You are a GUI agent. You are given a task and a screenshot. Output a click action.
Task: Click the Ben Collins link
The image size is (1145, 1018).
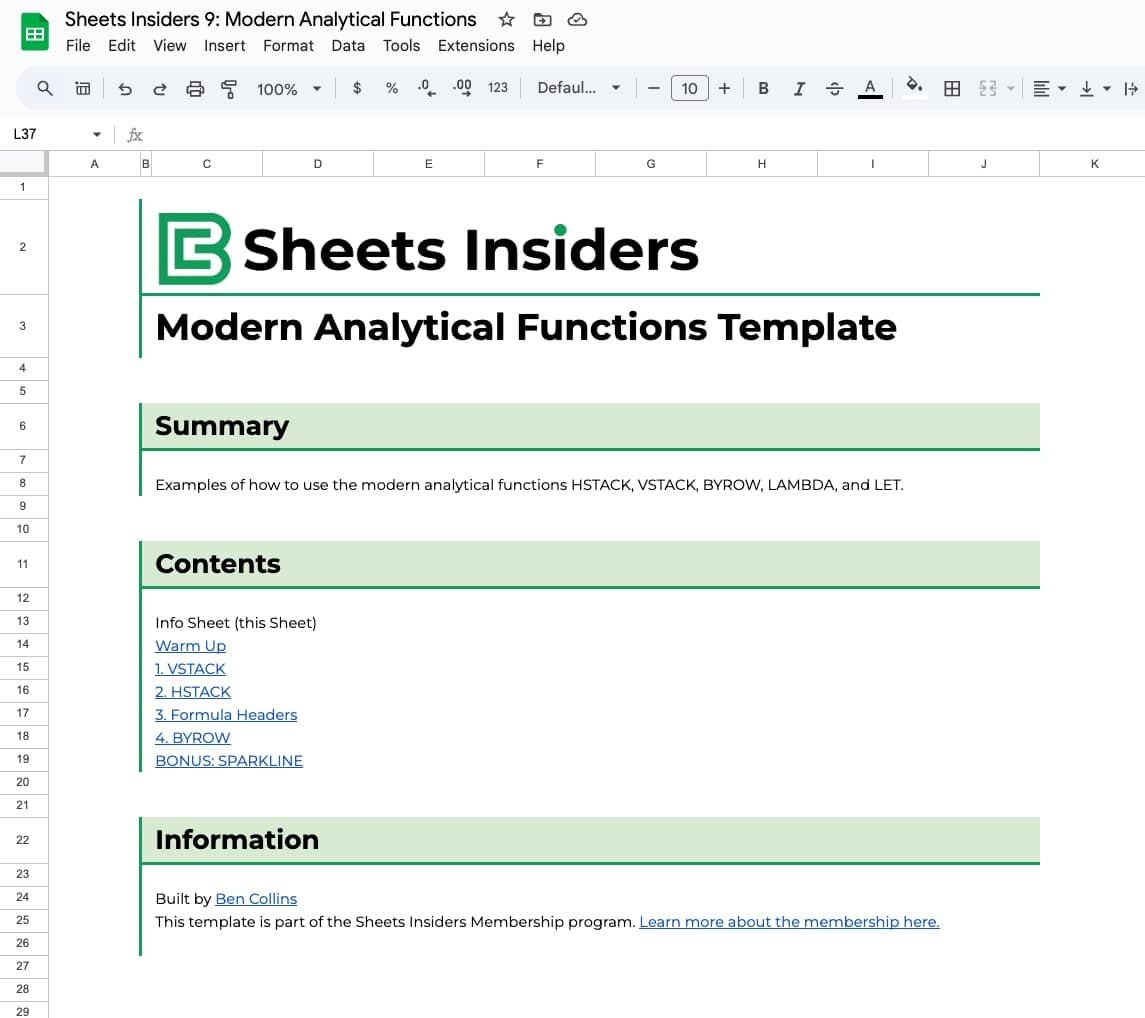[x=256, y=898]
